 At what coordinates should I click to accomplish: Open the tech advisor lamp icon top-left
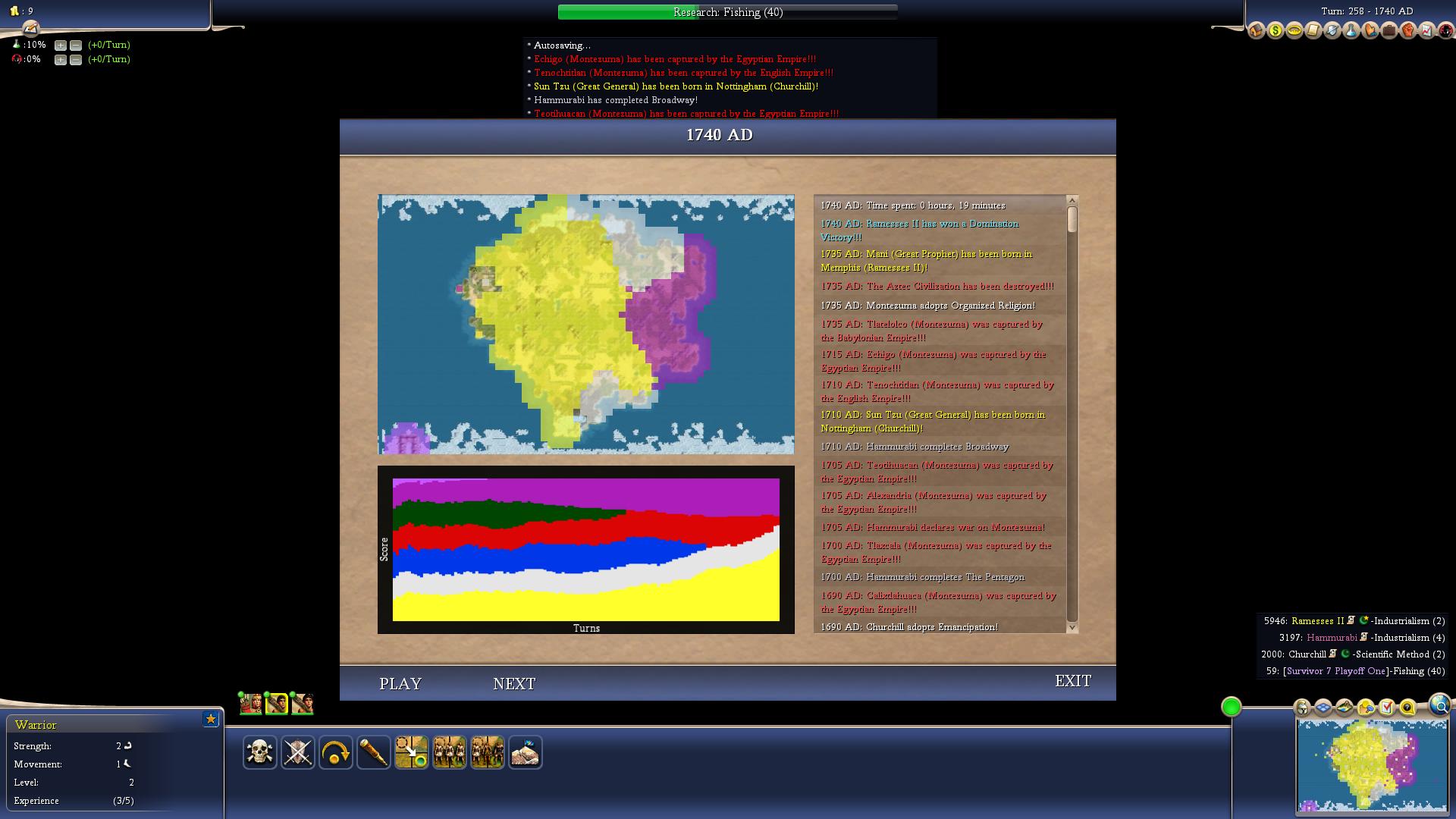(30, 29)
